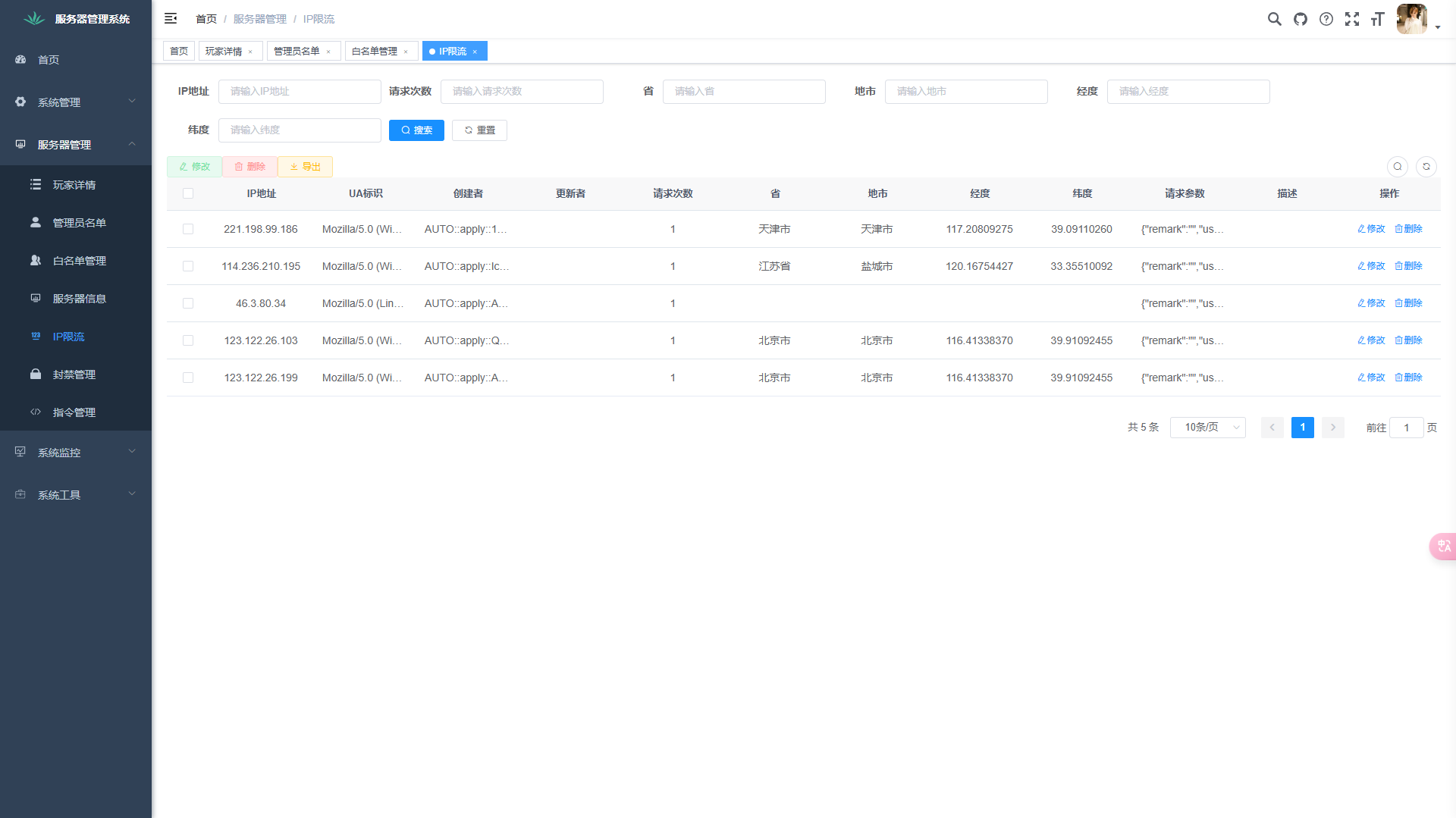Open the GitHub source icon
Screen dimensions: 1456x818
(1301, 19)
